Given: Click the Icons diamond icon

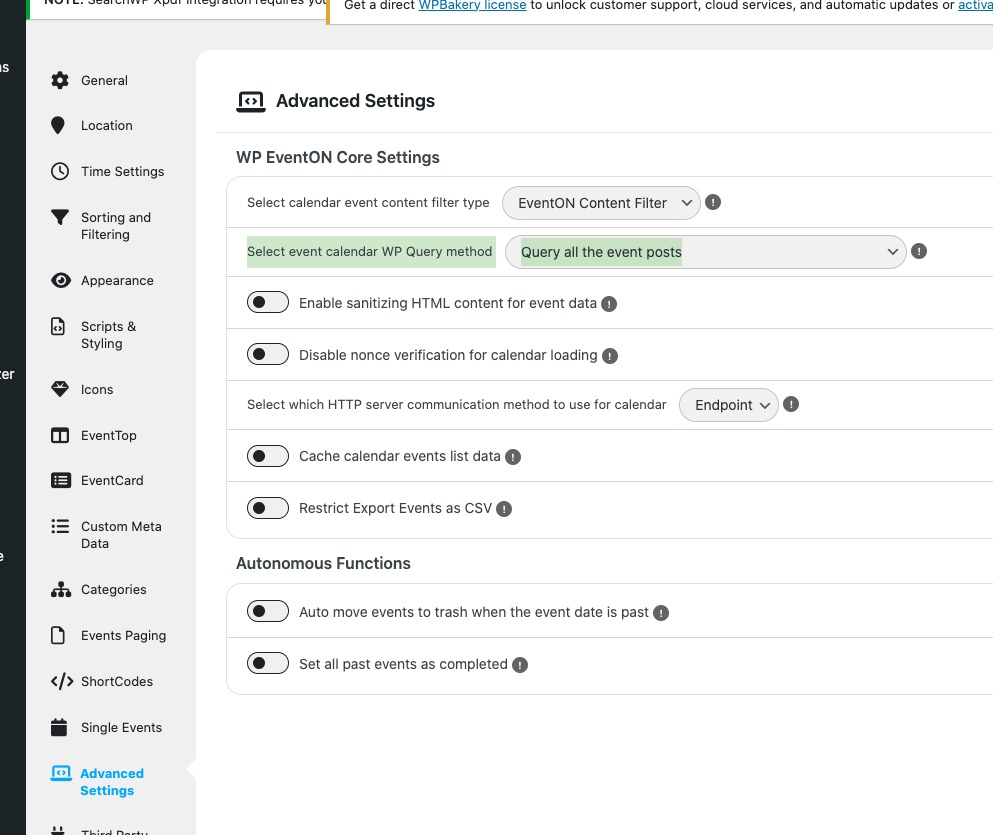Looking at the screenshot, I should pos(60,389).
